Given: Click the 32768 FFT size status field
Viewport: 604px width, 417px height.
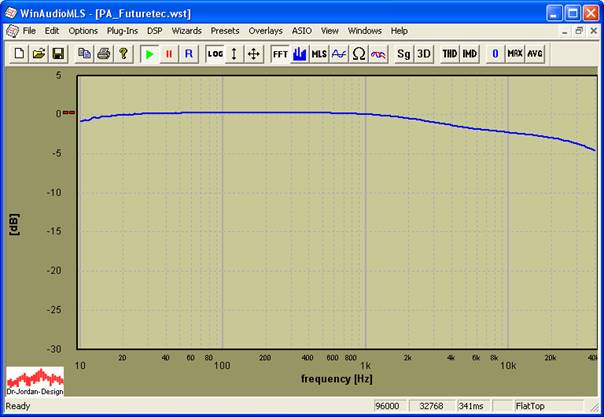Looking at the screenshot, I should coord(431,406).
